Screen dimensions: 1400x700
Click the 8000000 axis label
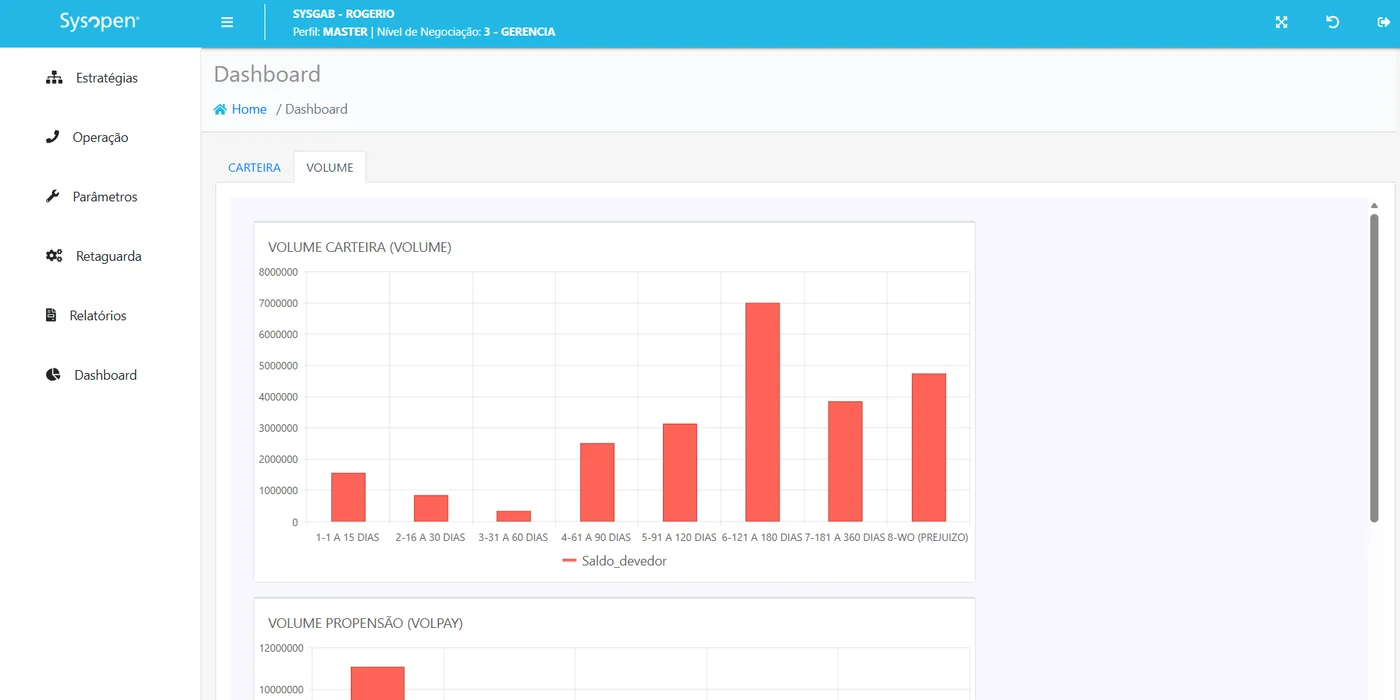[278, 272]
